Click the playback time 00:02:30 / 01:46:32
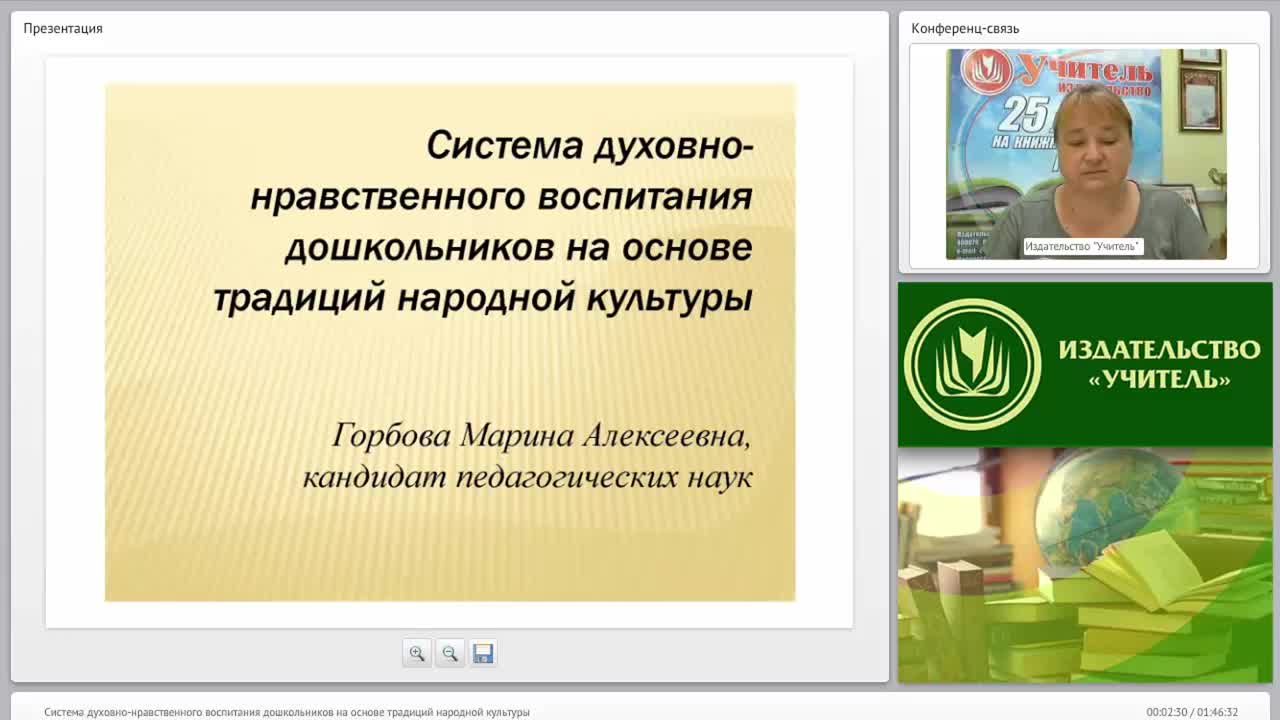This screenshot has height=720, width=1280. (x=1192, y=712)
